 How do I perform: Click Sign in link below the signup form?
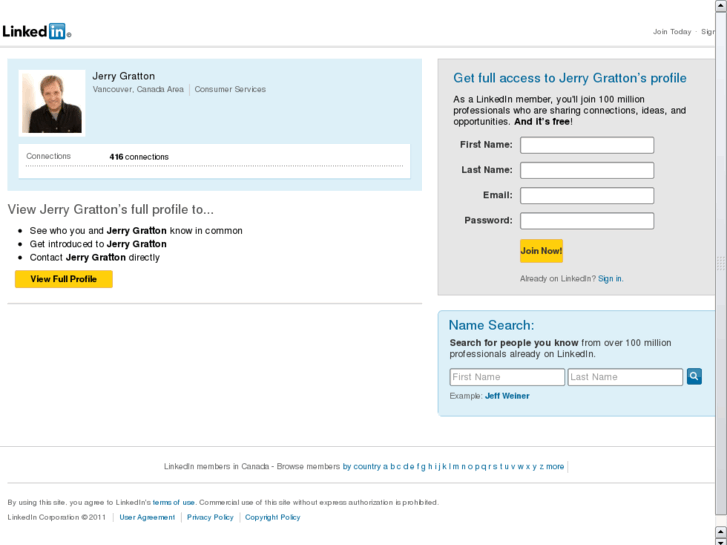pos(610,279)
